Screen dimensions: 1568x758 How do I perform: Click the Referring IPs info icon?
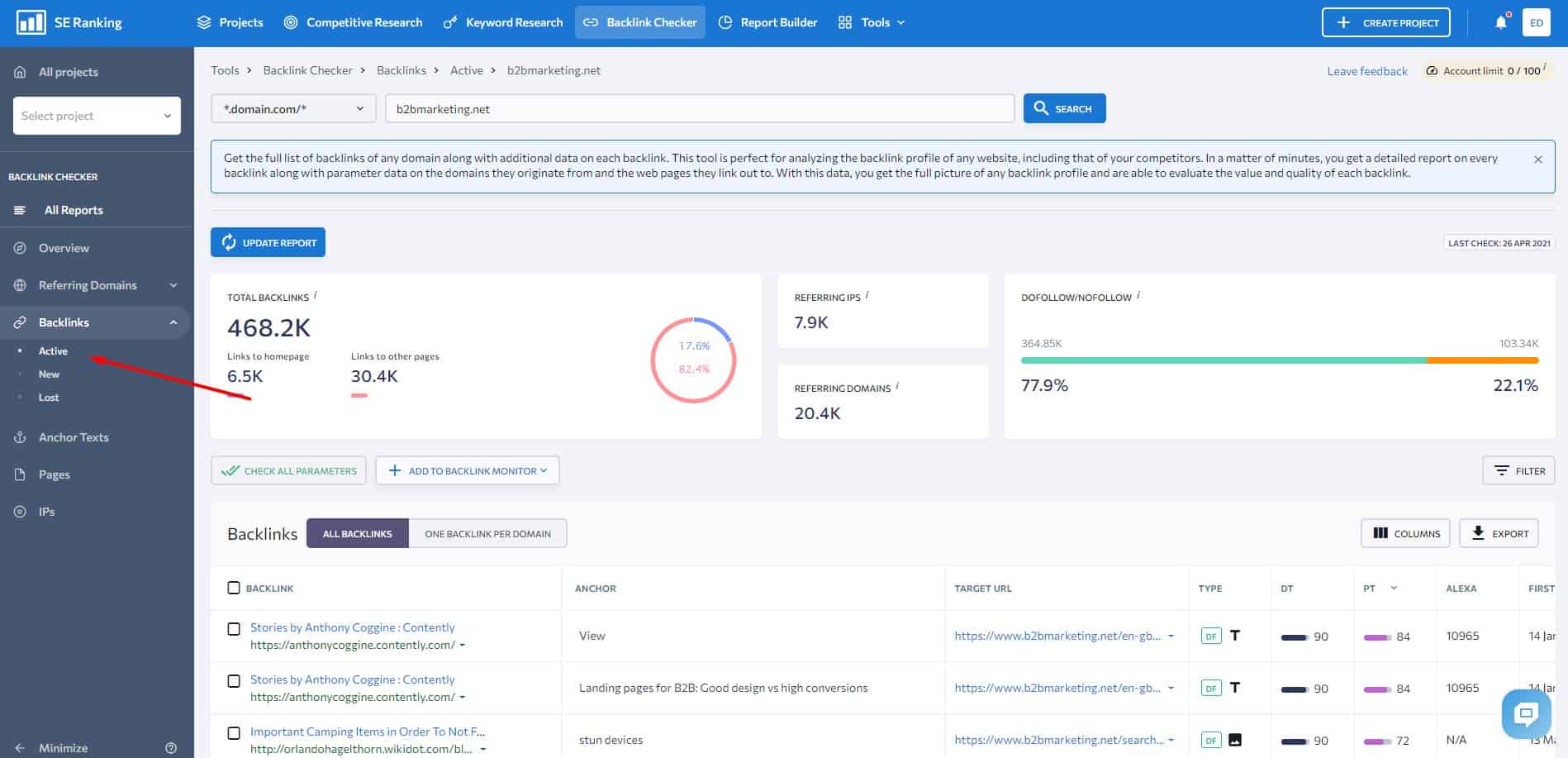coord(867,295)
